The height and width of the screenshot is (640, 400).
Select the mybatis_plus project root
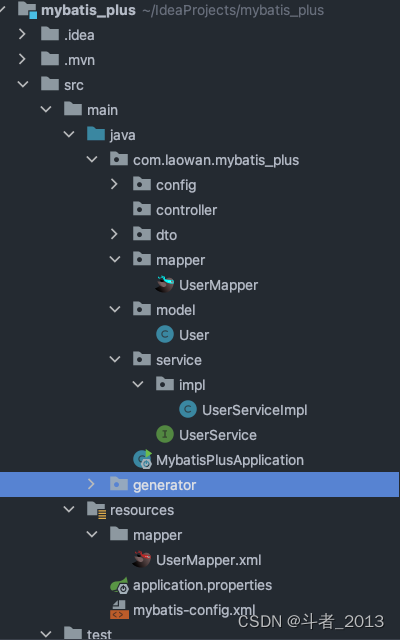click(89, 10)
